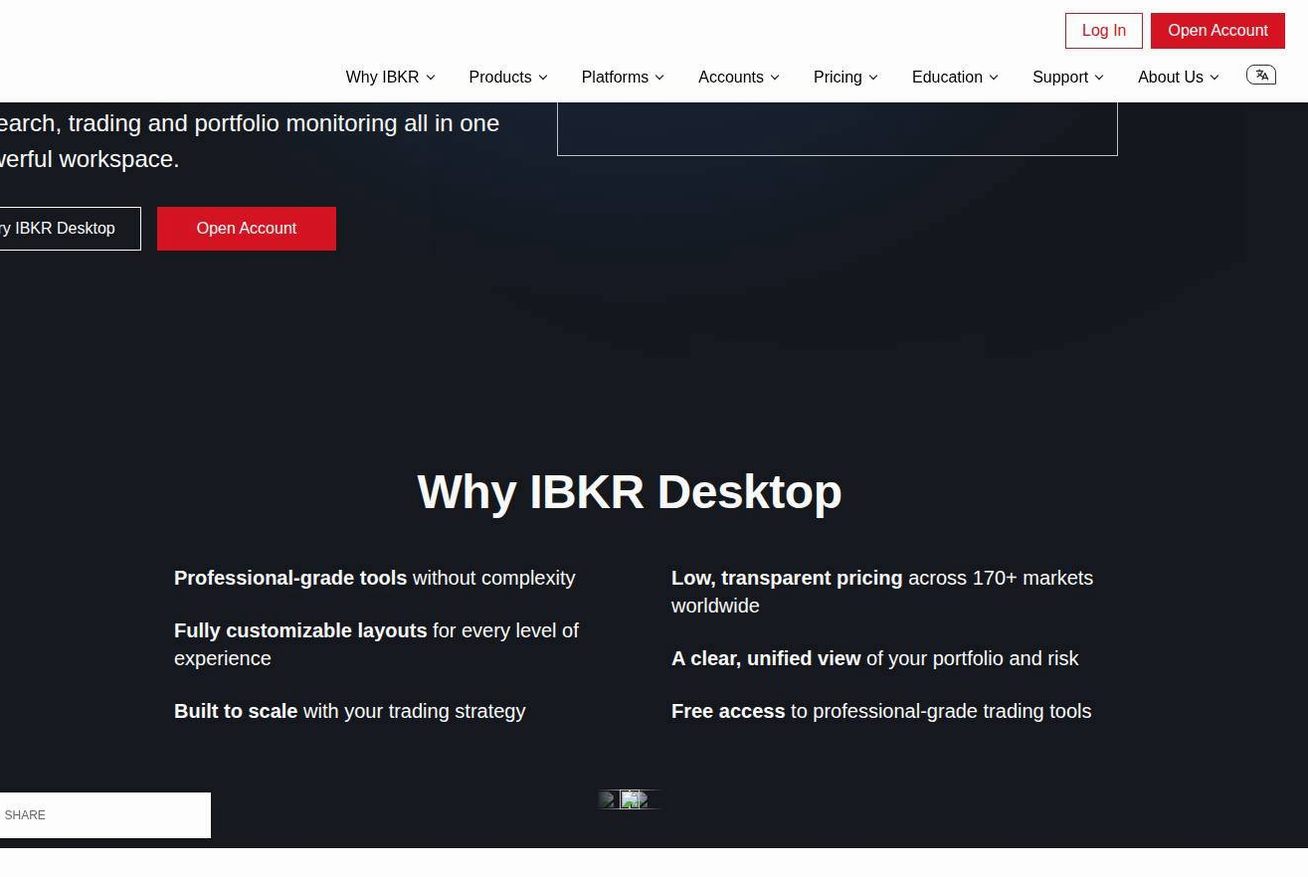The image size is (1308, 877).
Task: Click "Free access" text
Action: [x=728, y=711]
